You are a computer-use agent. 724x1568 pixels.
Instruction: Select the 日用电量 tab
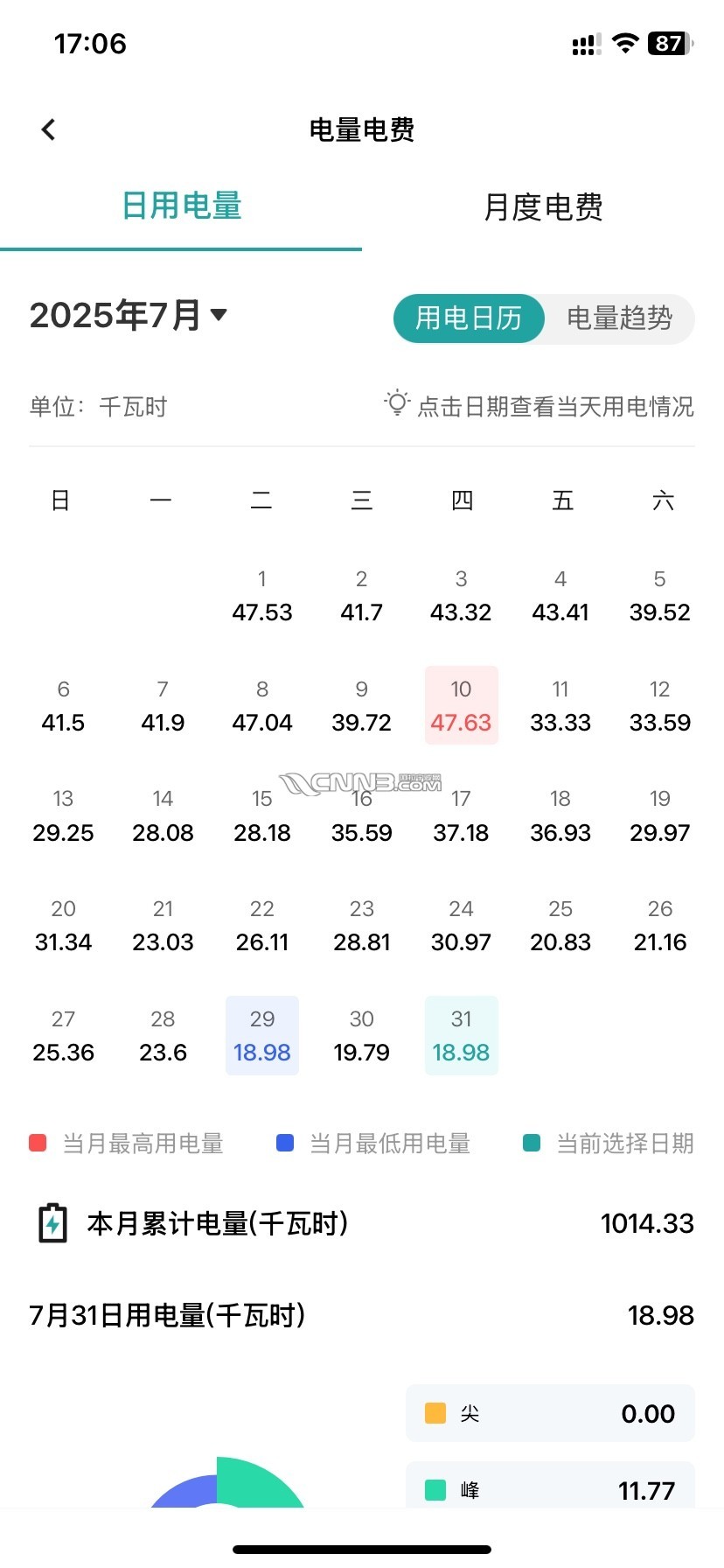pyautogui.click(x=181, y=206)
